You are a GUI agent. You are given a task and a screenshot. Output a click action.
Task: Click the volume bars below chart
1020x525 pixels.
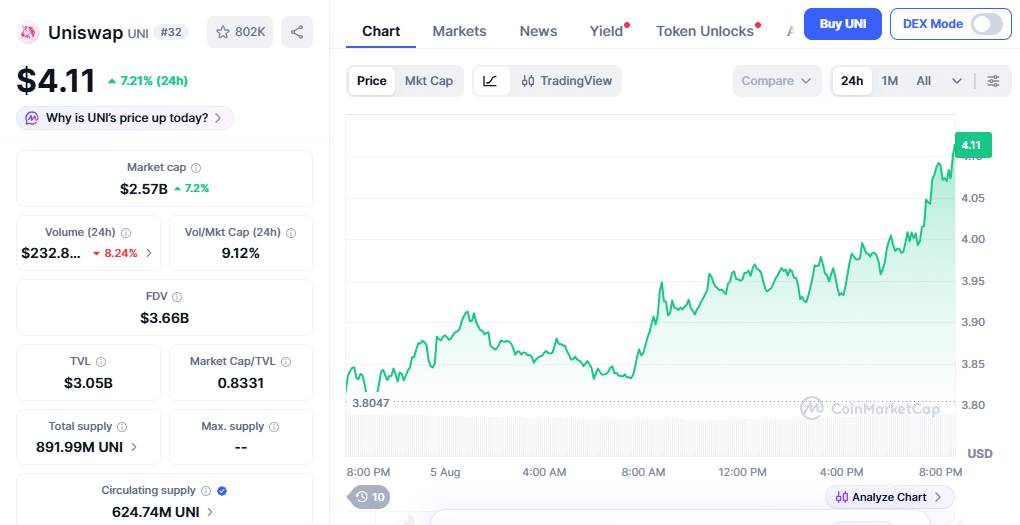[x=651, y=435]
